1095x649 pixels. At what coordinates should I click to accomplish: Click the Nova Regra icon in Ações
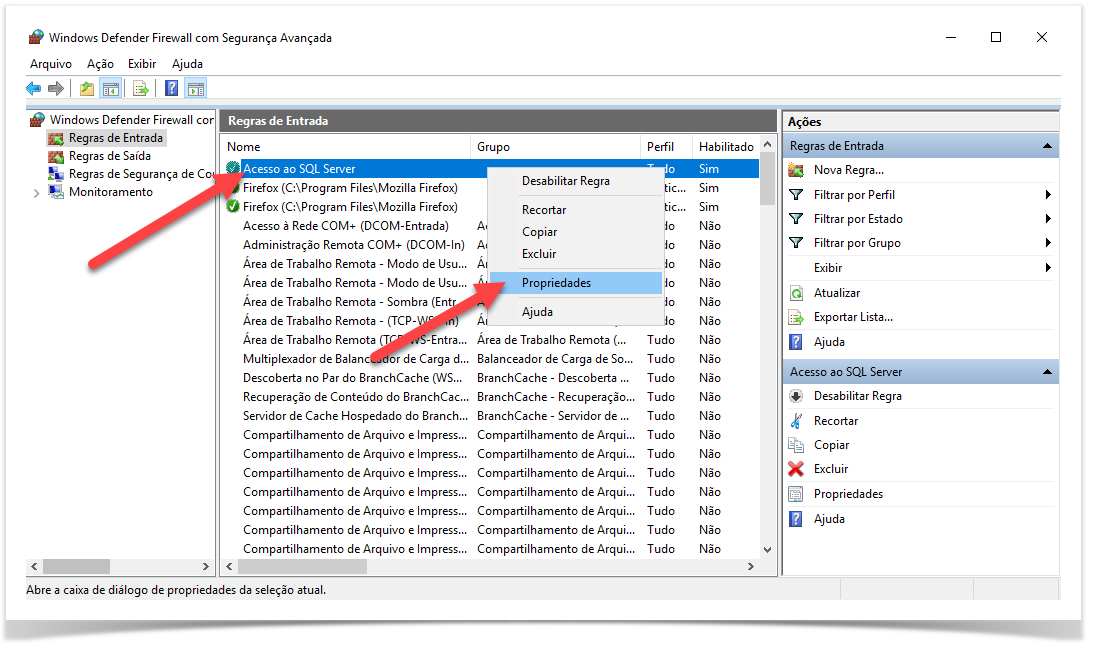point(796,170)
